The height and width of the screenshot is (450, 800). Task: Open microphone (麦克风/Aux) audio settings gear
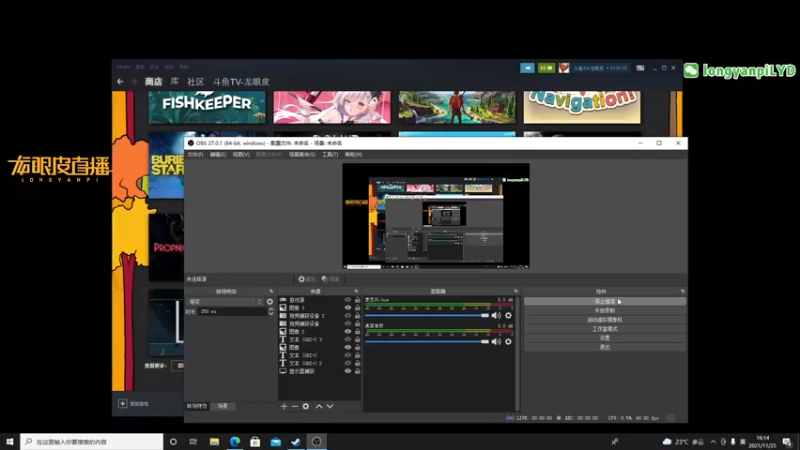[x=508, y=315]
